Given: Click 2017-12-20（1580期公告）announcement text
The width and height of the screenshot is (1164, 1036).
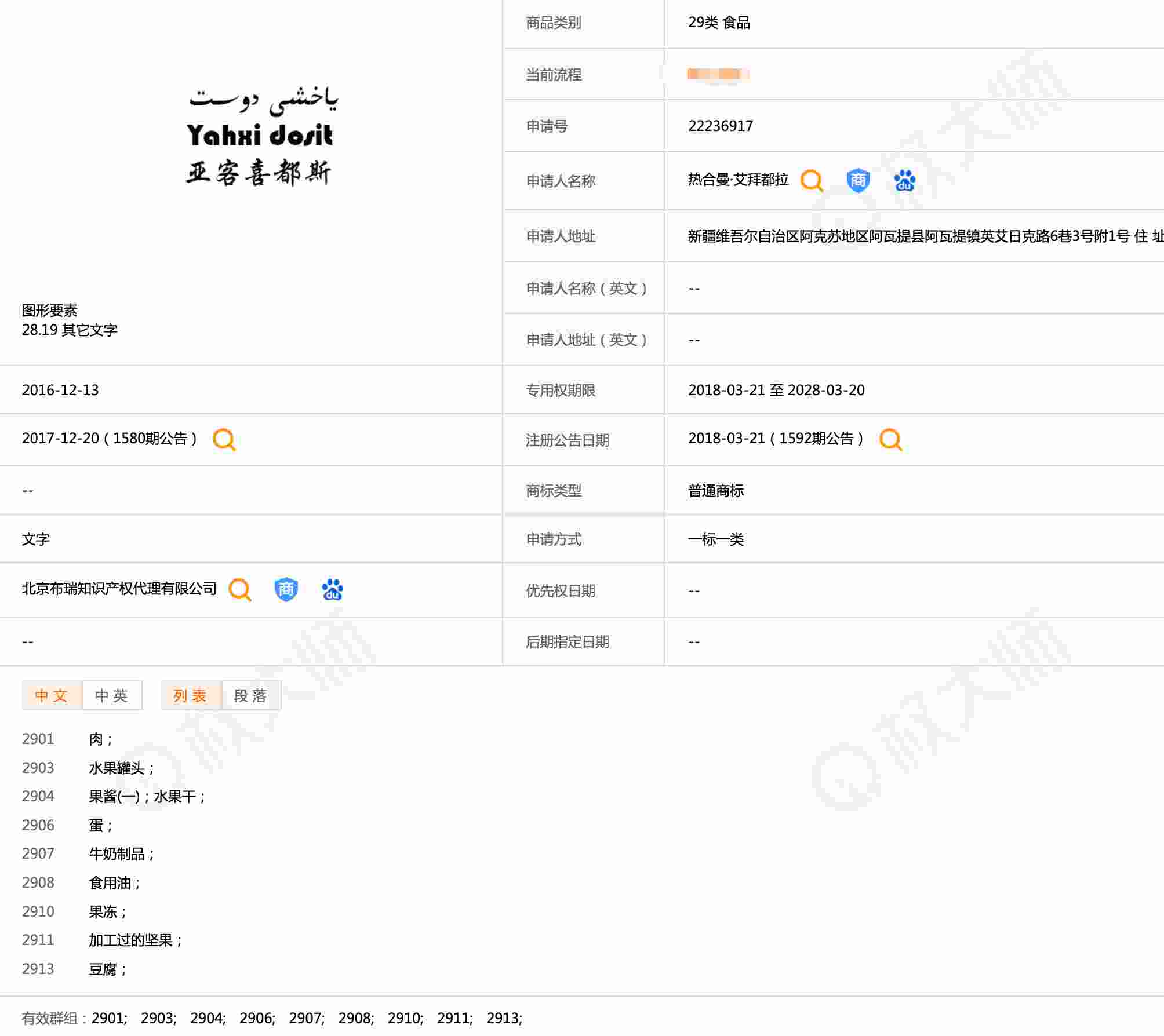Looking at the screenshot, I should [109, 439].
